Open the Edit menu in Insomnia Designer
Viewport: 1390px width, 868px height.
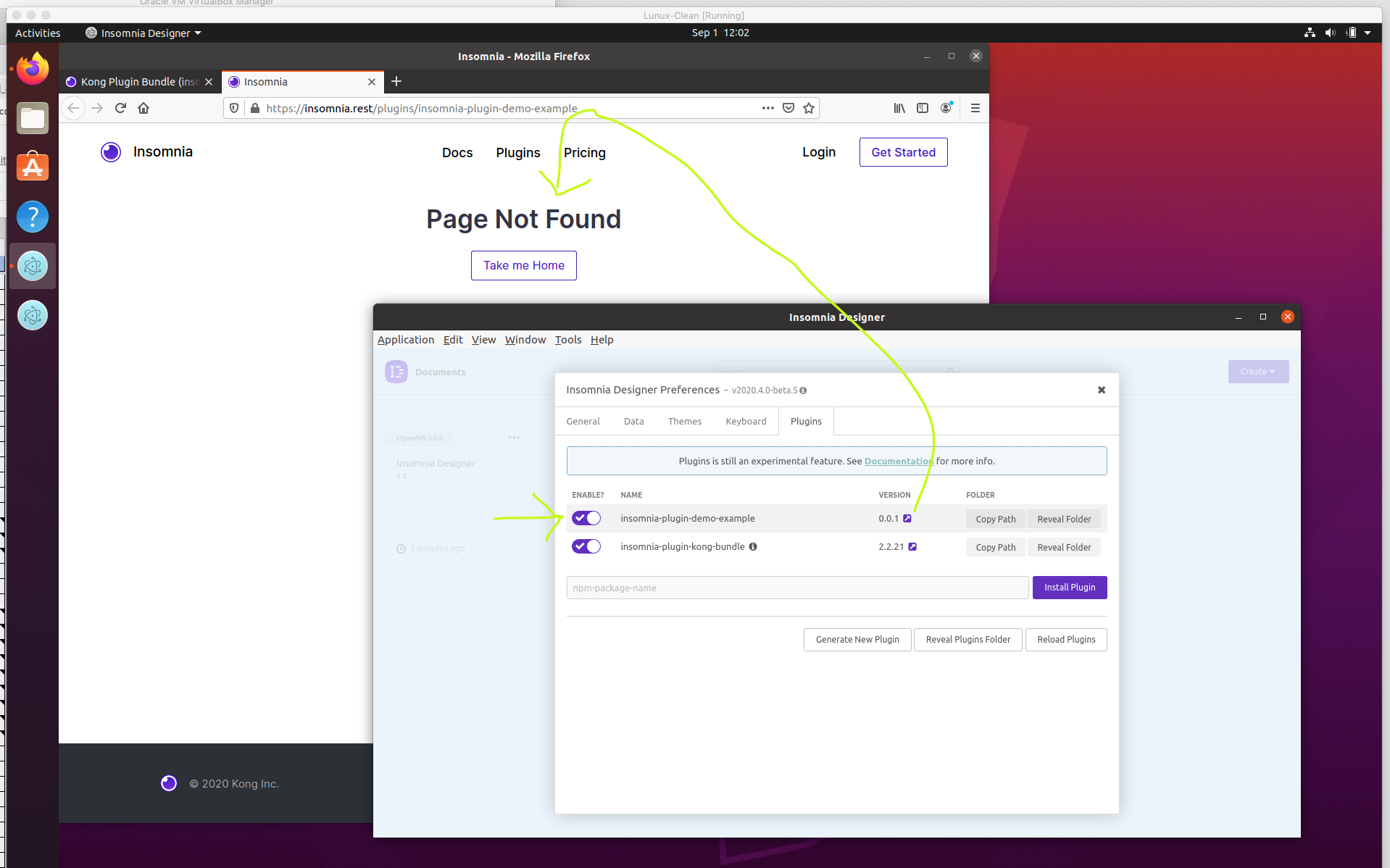tap(453, 340)
